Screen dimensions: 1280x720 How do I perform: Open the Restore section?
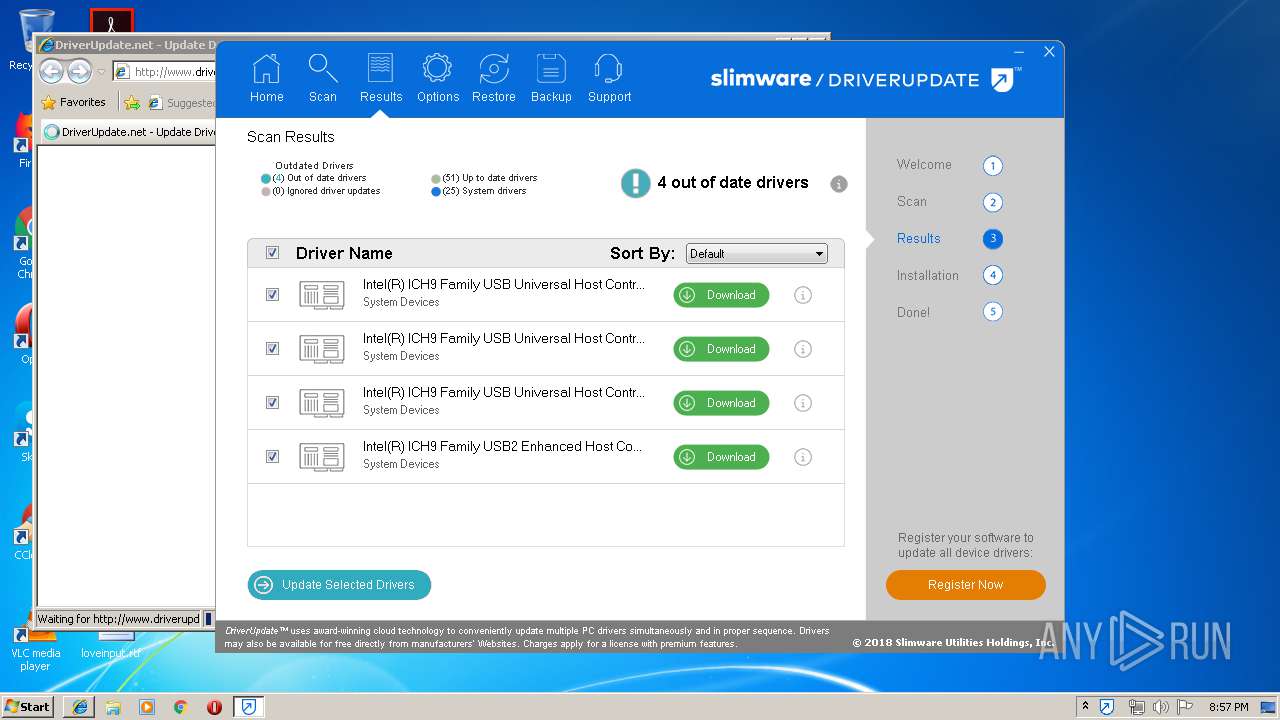coord(494,78)
